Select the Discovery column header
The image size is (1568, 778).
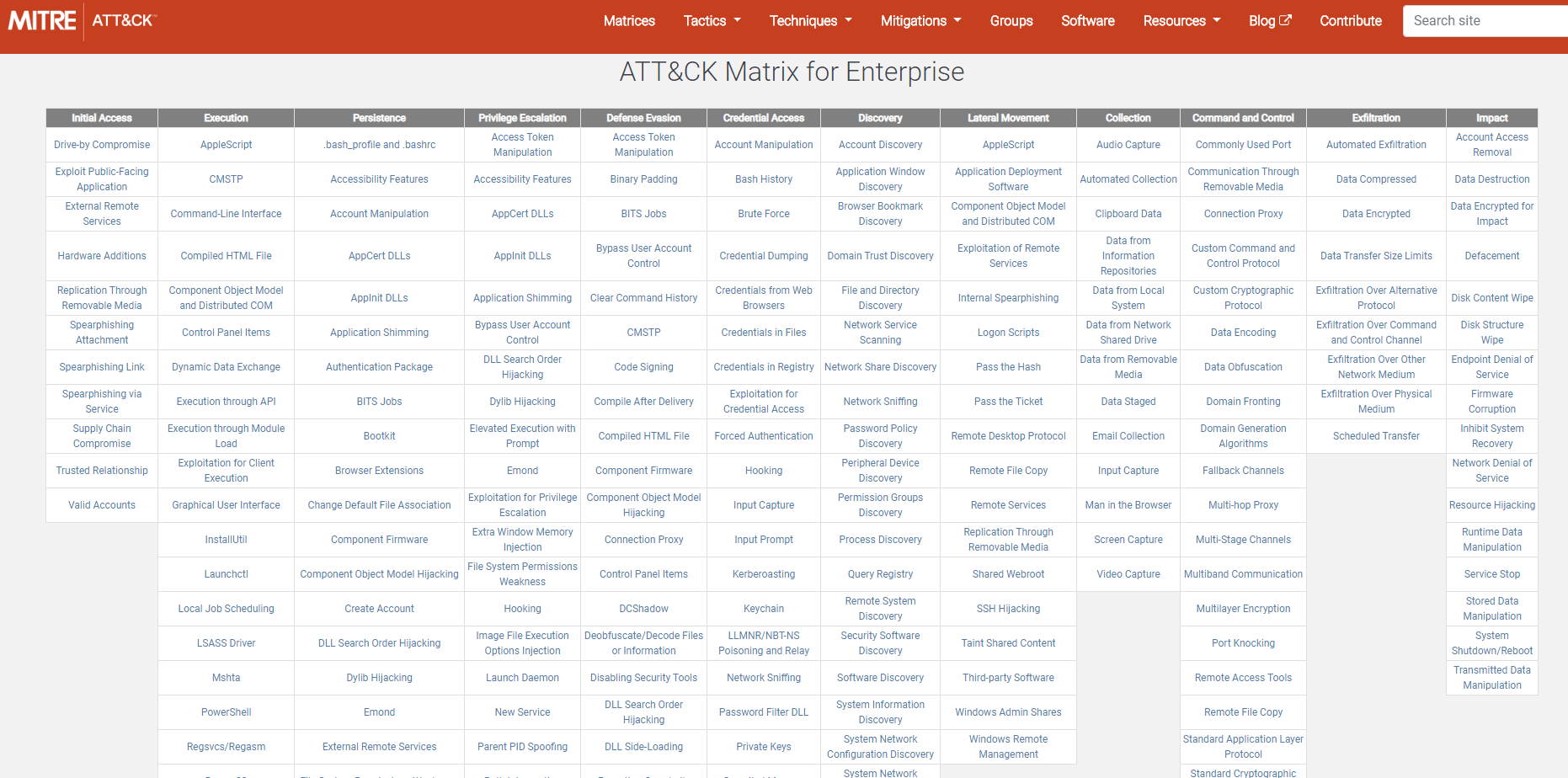880,118
